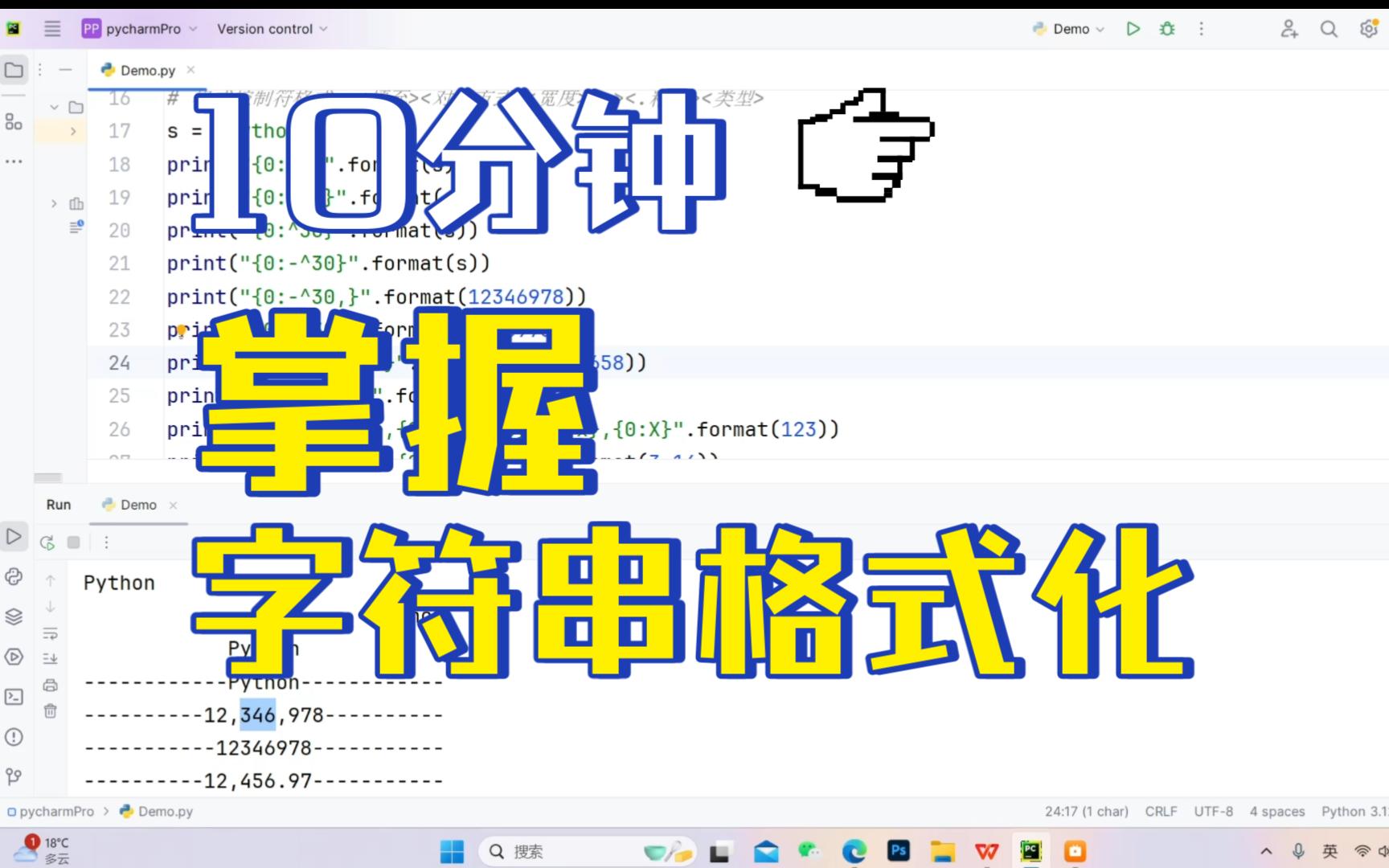
Task: Open Python interpreter selector
Action: tap(1354, 812)
